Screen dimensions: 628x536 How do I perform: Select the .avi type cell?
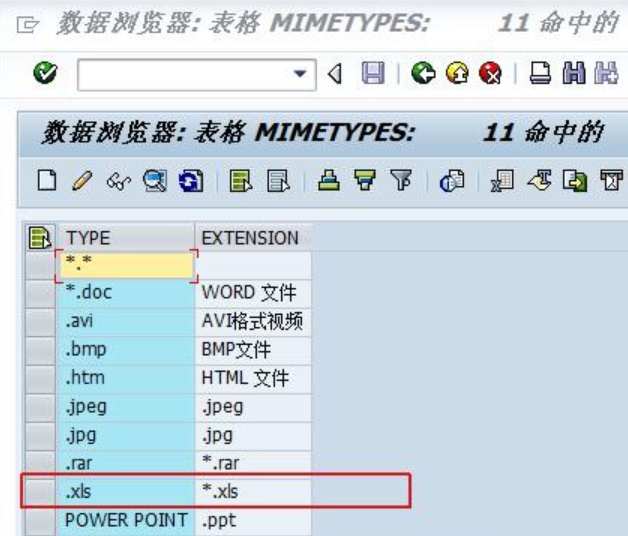[x=127, y=322]
